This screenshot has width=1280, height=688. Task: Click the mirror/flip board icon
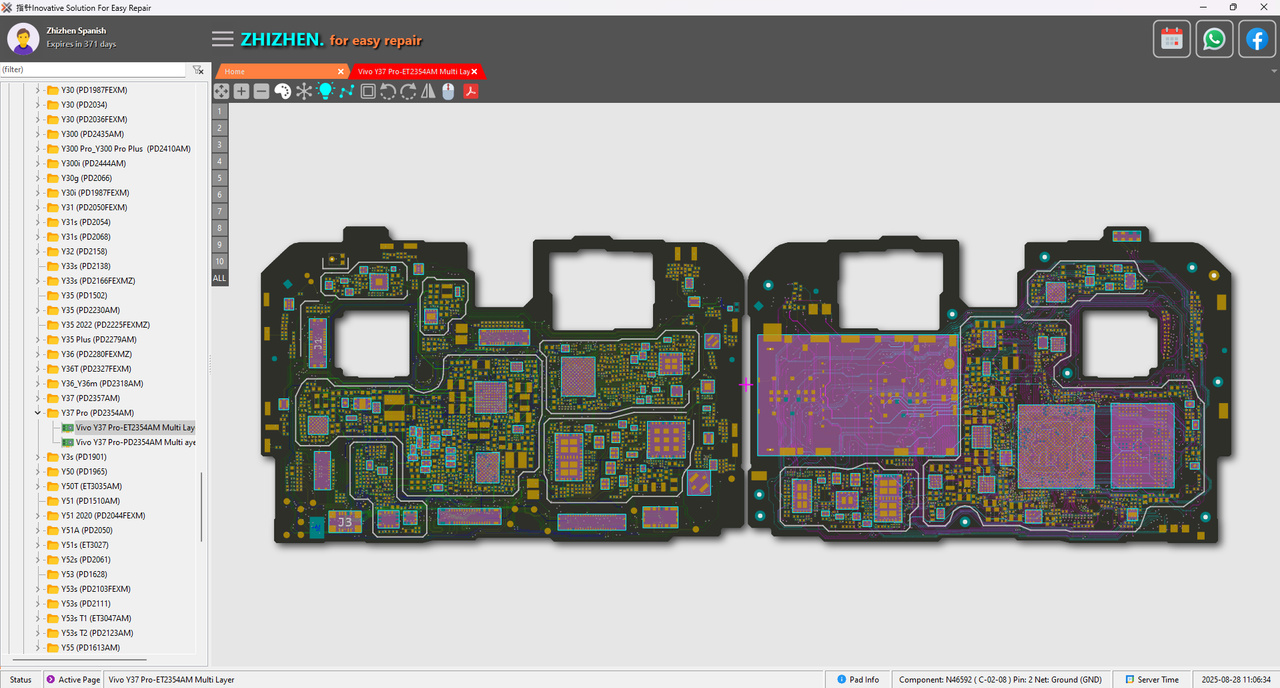click(428, 91)
